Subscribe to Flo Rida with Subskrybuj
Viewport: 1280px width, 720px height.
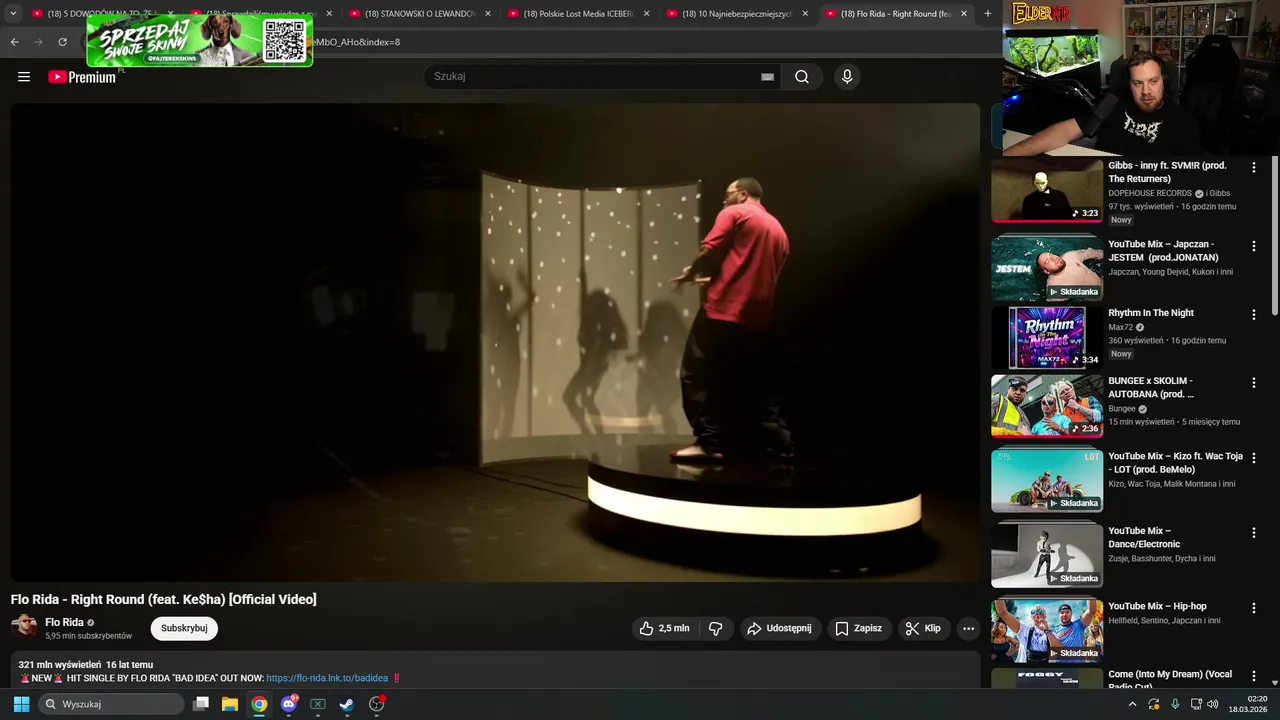184,628
